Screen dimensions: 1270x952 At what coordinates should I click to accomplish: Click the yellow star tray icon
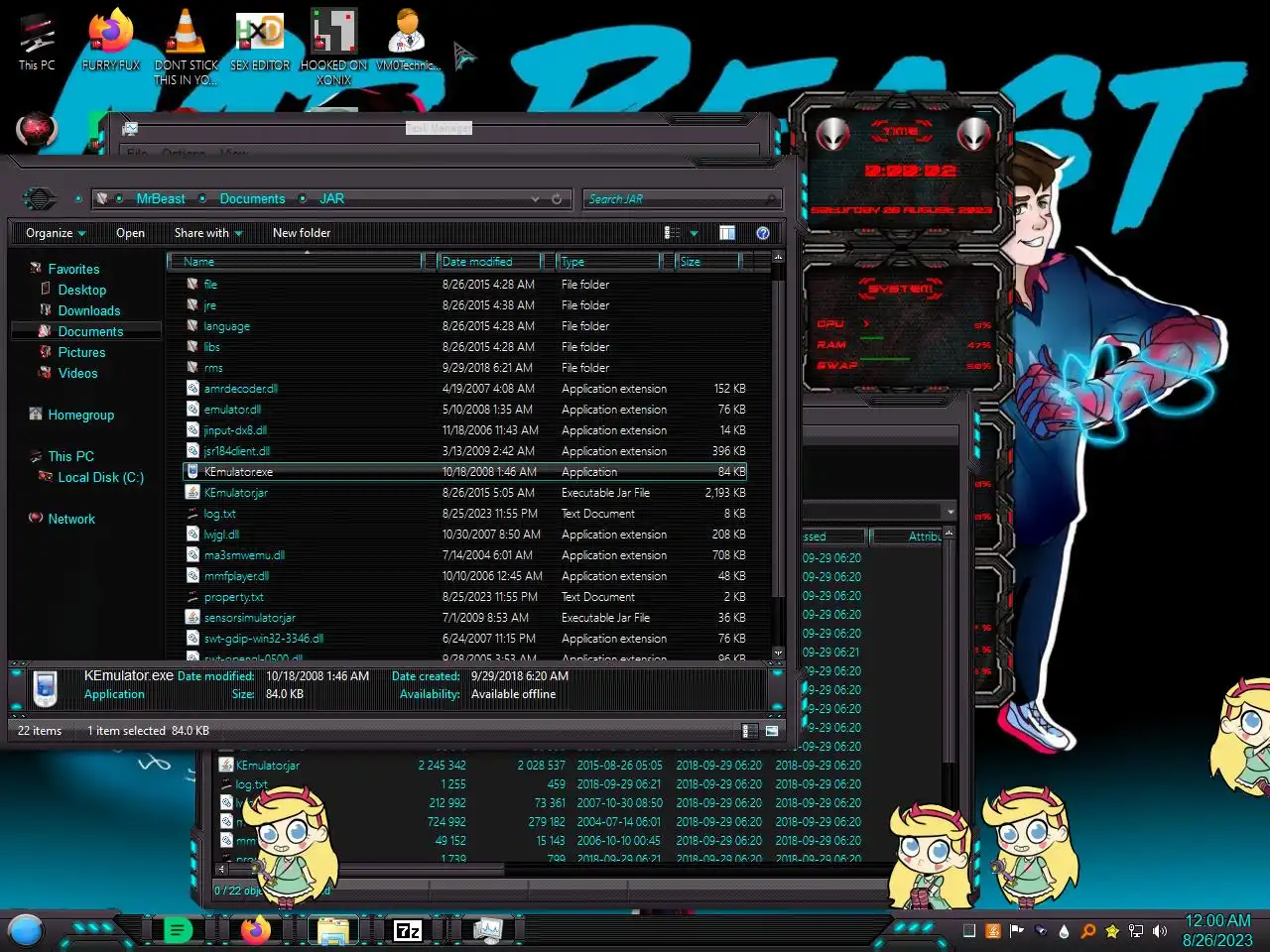(1111, 931)
